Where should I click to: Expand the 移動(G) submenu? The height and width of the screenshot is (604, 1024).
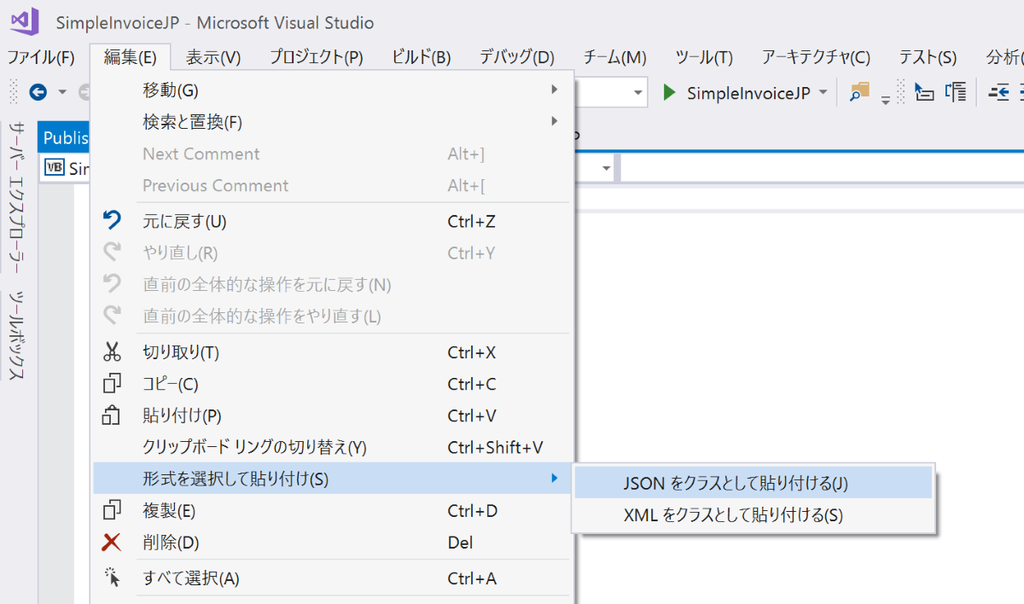pos(554,89)
